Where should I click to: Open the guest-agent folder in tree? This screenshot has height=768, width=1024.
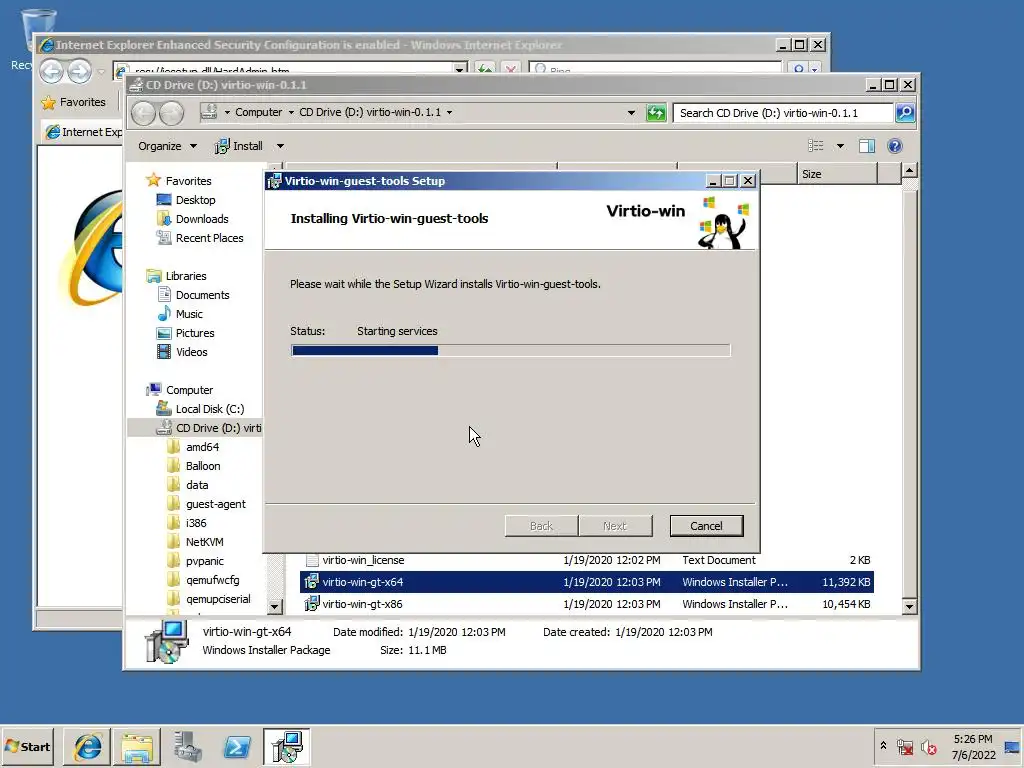click(x=216, y=504)
